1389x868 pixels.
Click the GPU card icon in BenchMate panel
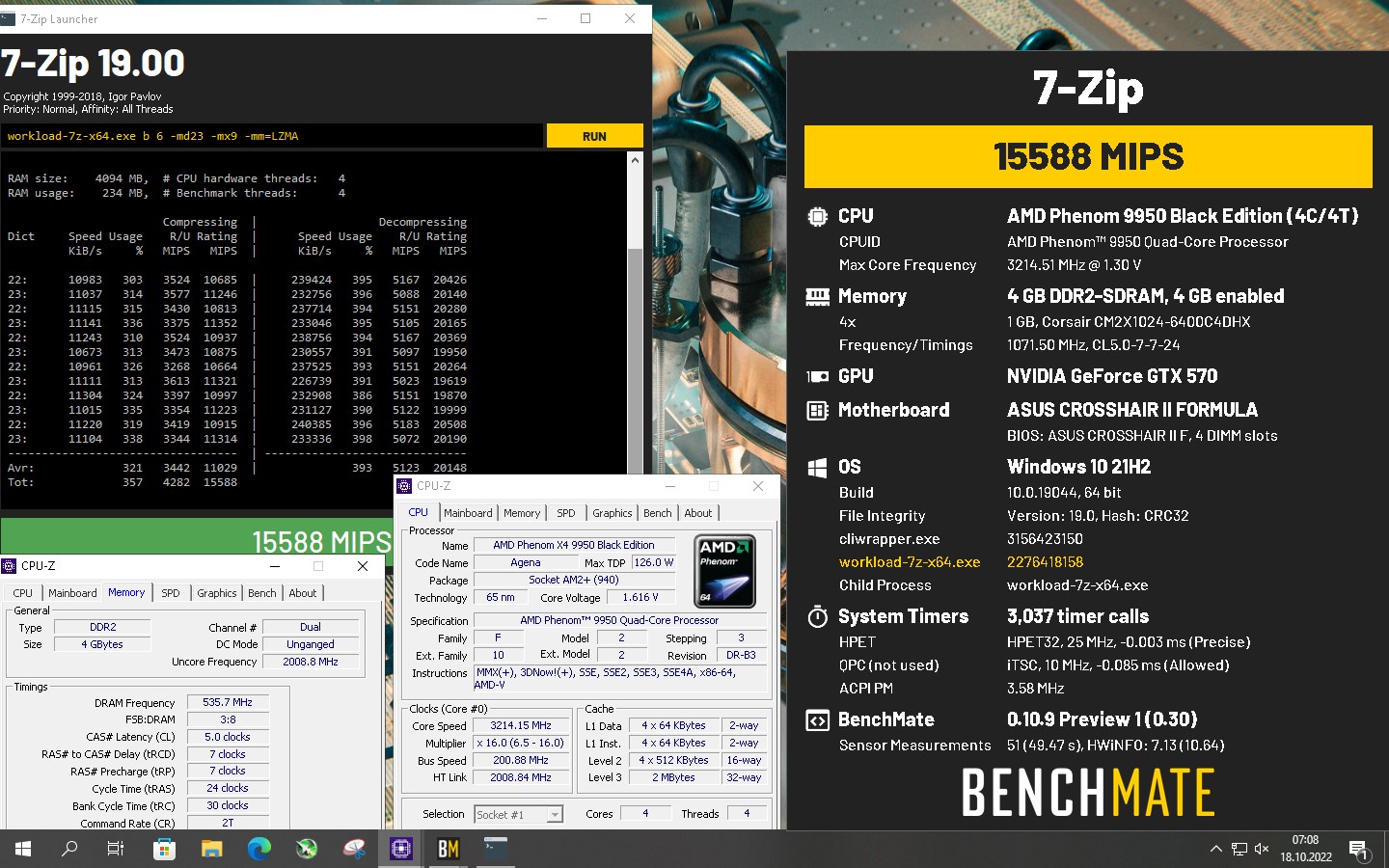click(x=817, y=376)
